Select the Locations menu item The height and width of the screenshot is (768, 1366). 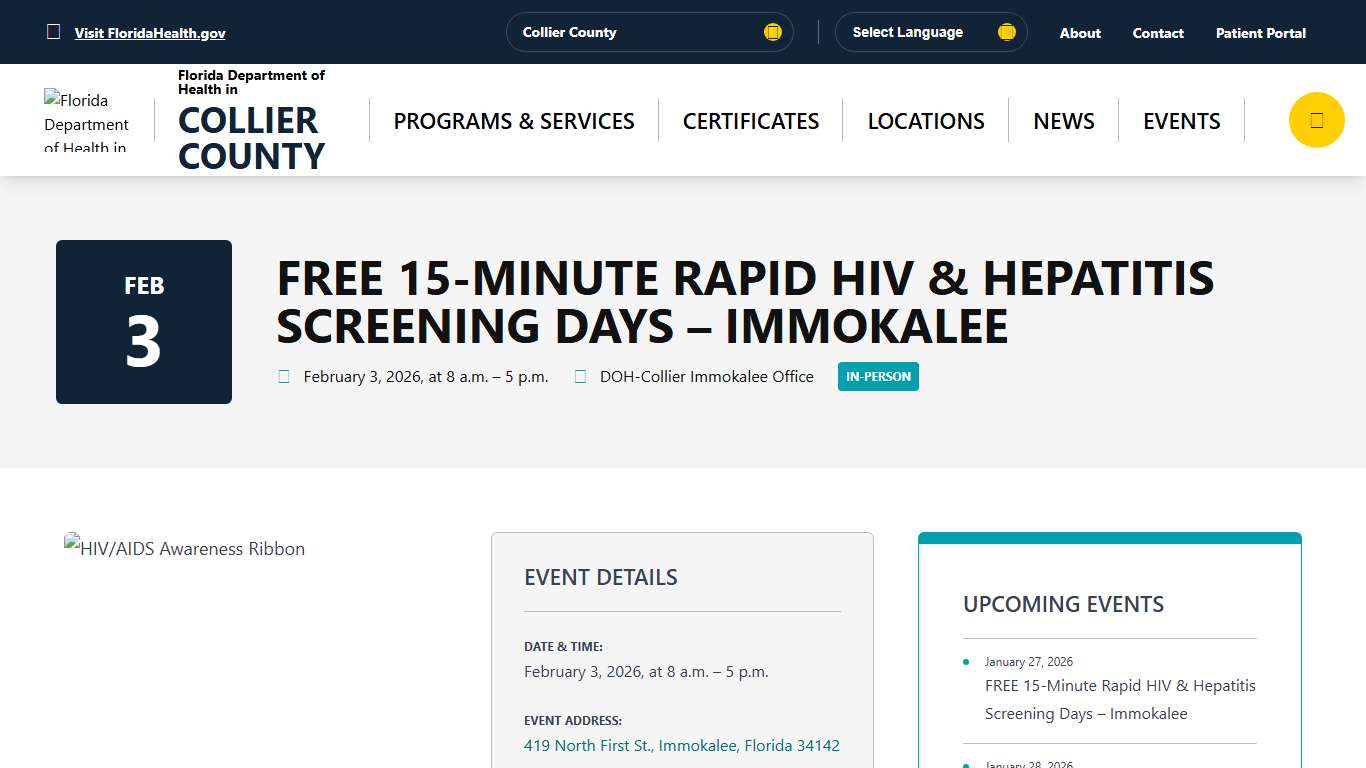point(925,120)
